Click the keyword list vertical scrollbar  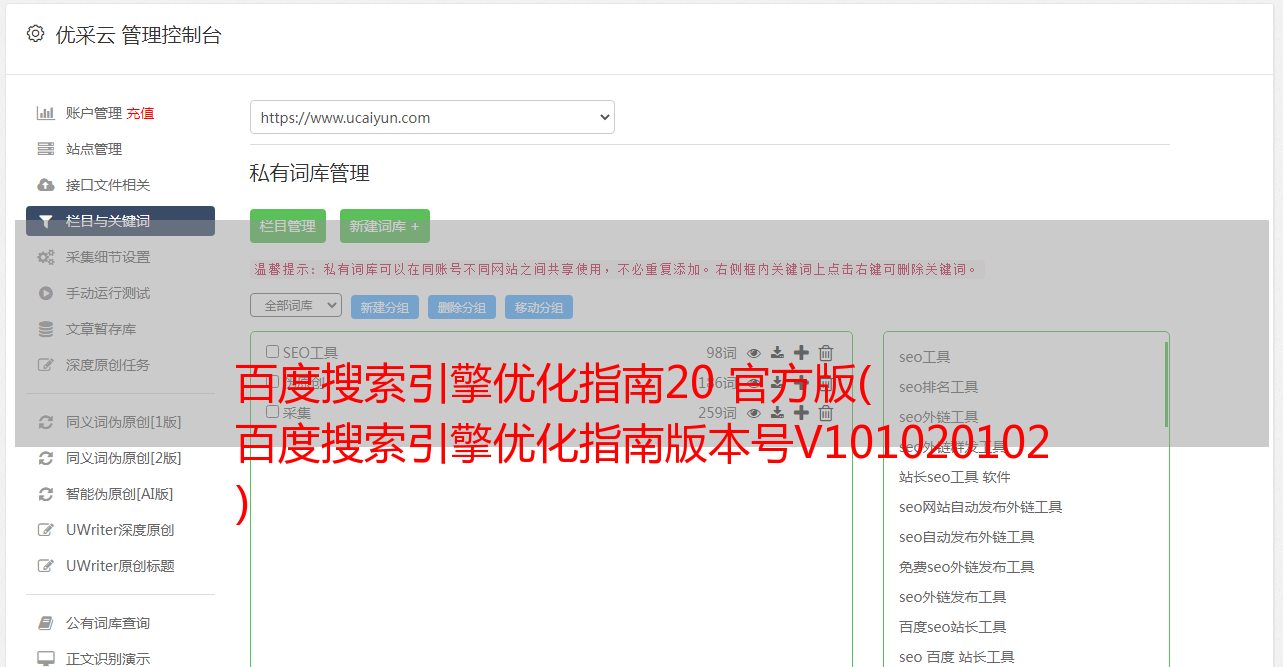[x=1165, y=384]
